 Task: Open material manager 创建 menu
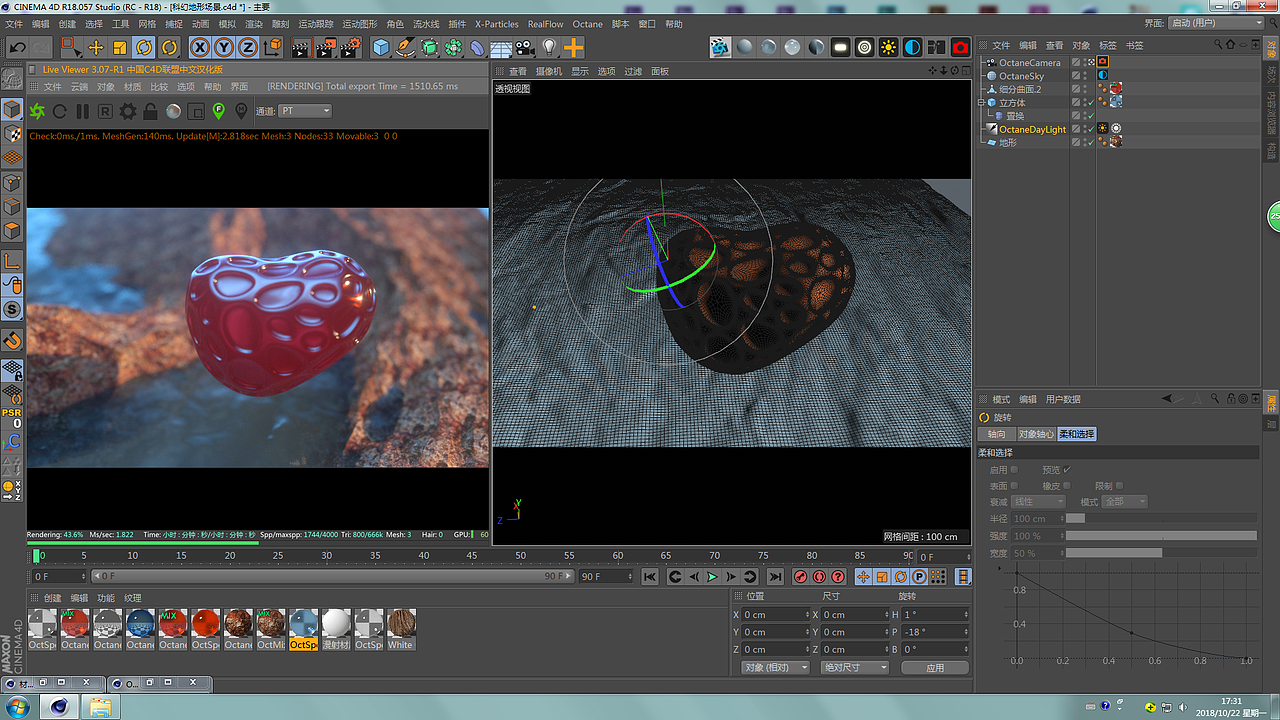(x=52, y=598)
